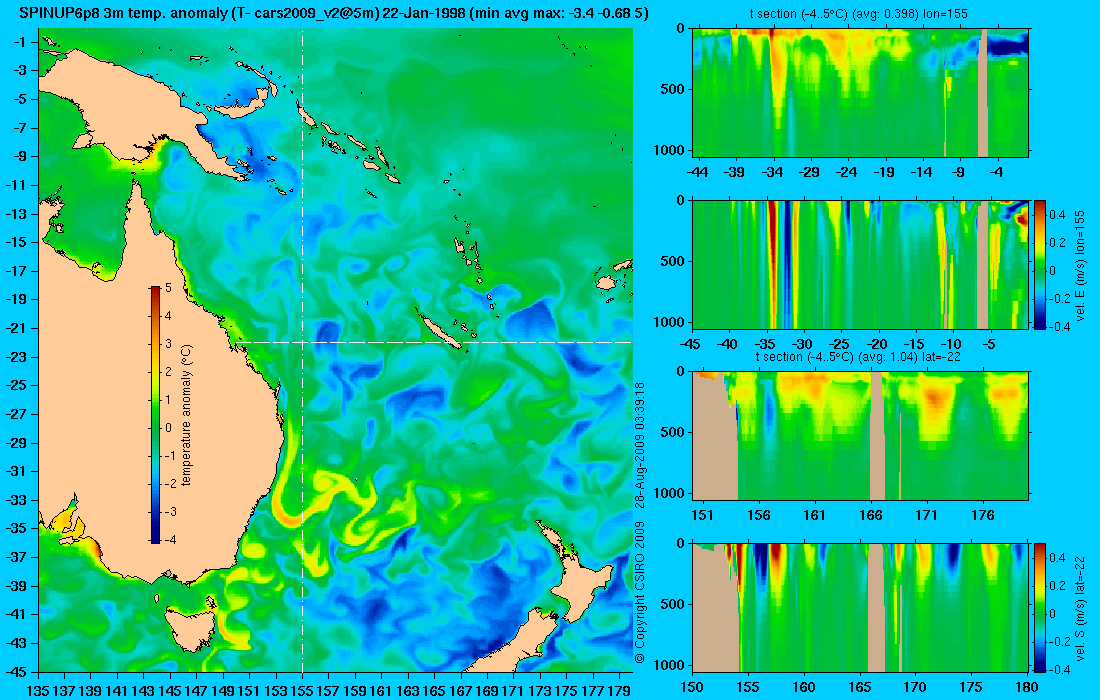Click the SPINUP6p8 temp. anomaly title text
Viewport: 1100px width, 700px height.
333,13
